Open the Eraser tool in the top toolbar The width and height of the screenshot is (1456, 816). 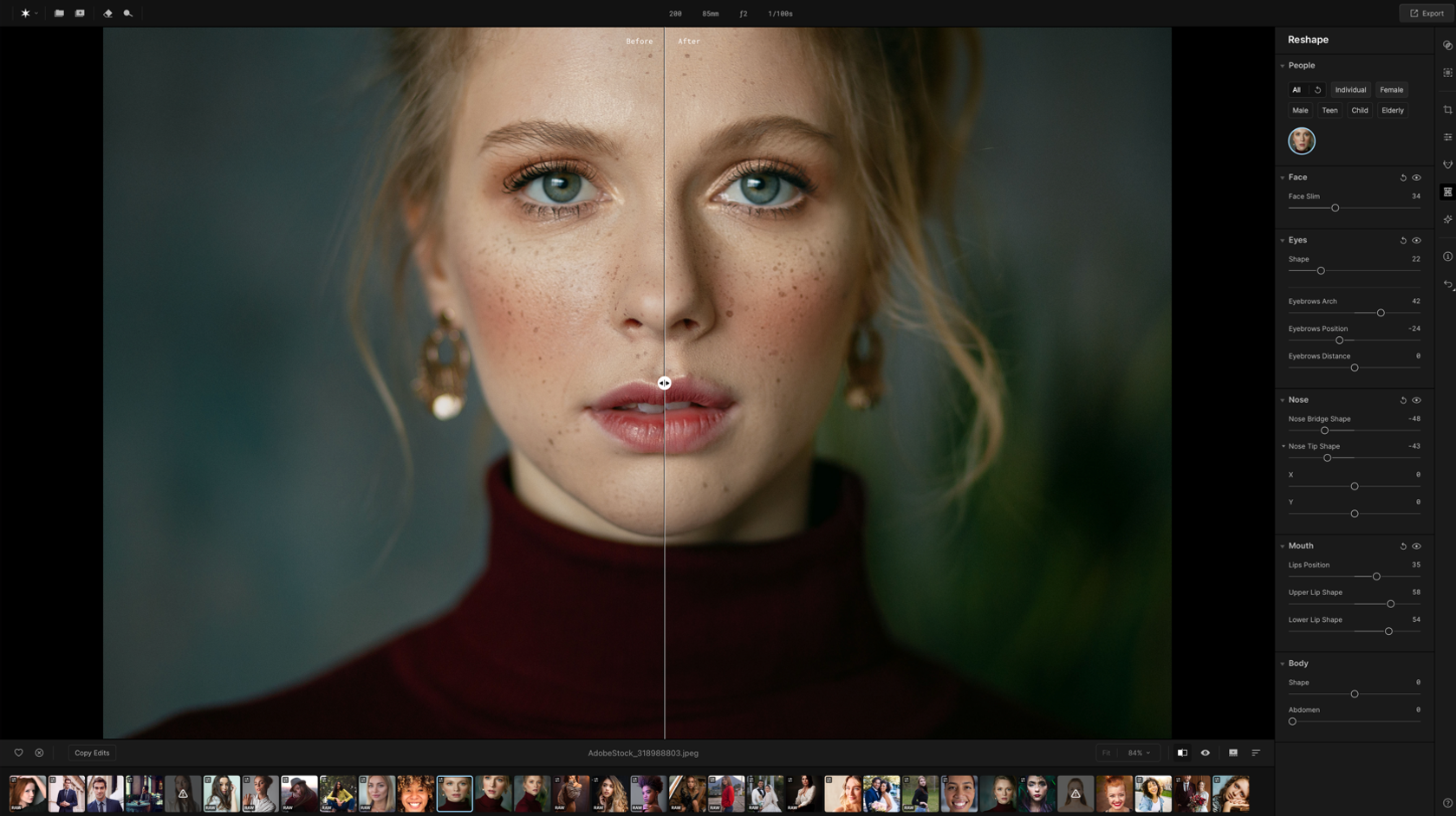(x=107, y=13)
